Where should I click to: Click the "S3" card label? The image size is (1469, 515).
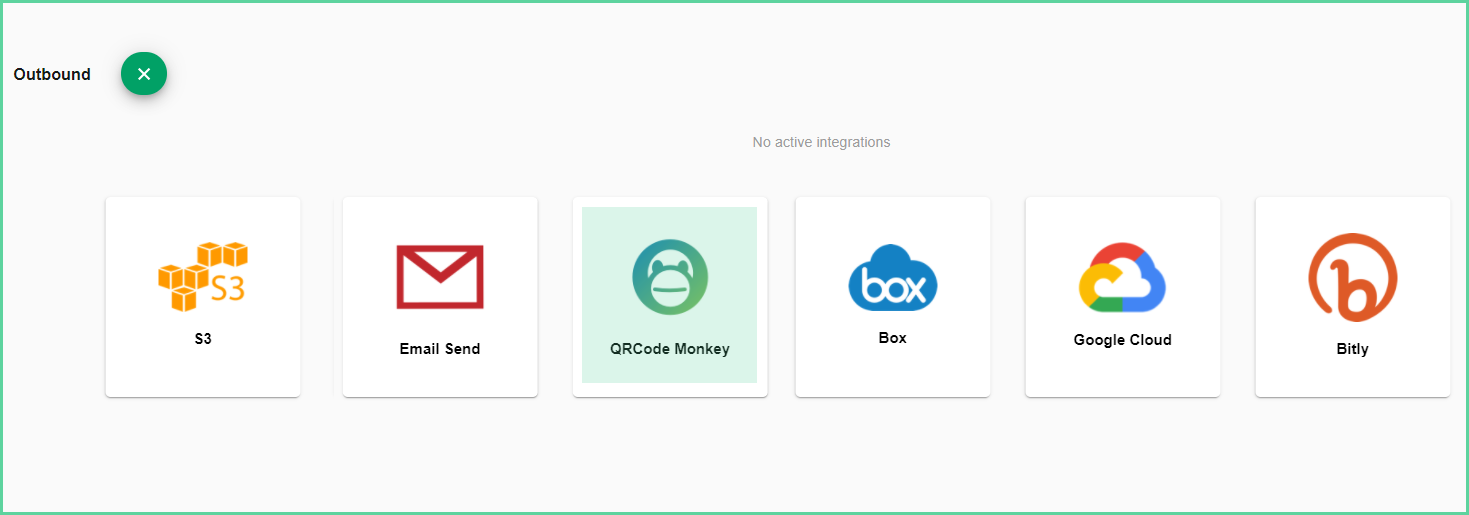click(x=203, y=339)
